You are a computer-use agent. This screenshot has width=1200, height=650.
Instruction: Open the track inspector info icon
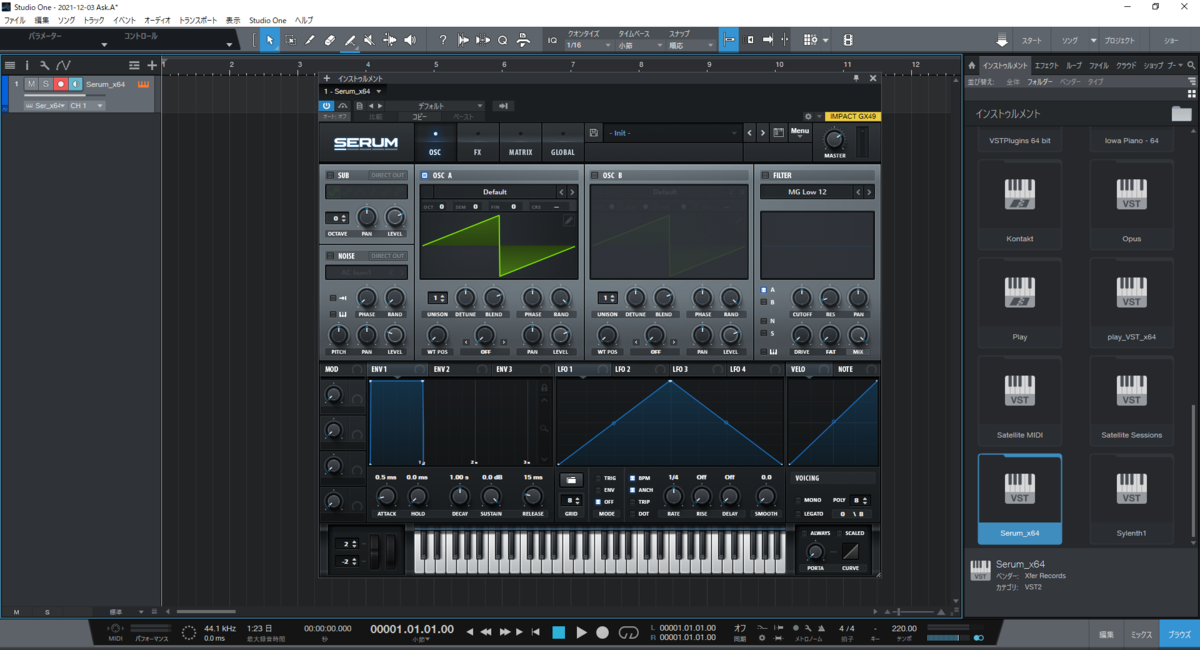click(27, 65)
